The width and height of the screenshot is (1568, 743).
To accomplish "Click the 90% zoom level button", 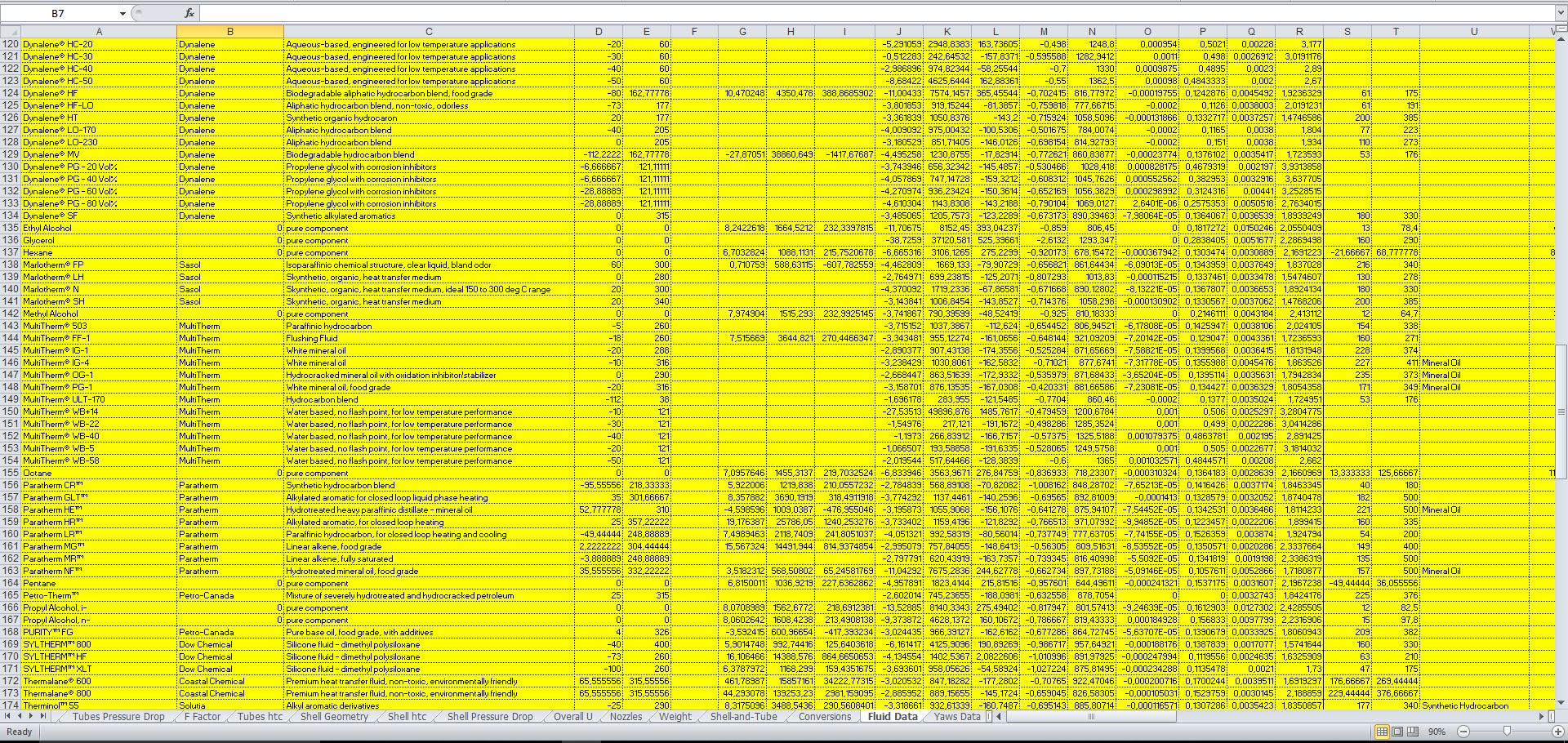I will click(1437, 732).
